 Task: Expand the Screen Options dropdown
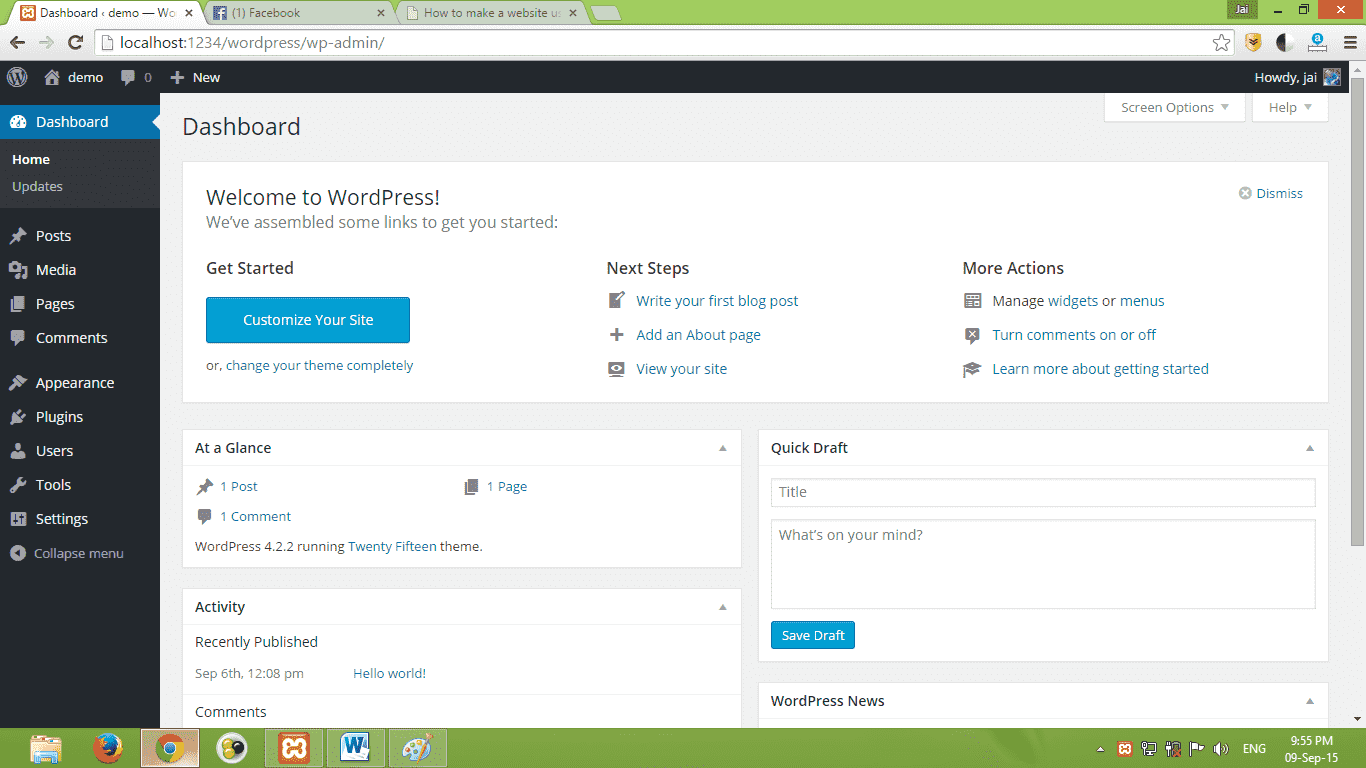point(1175,107)
